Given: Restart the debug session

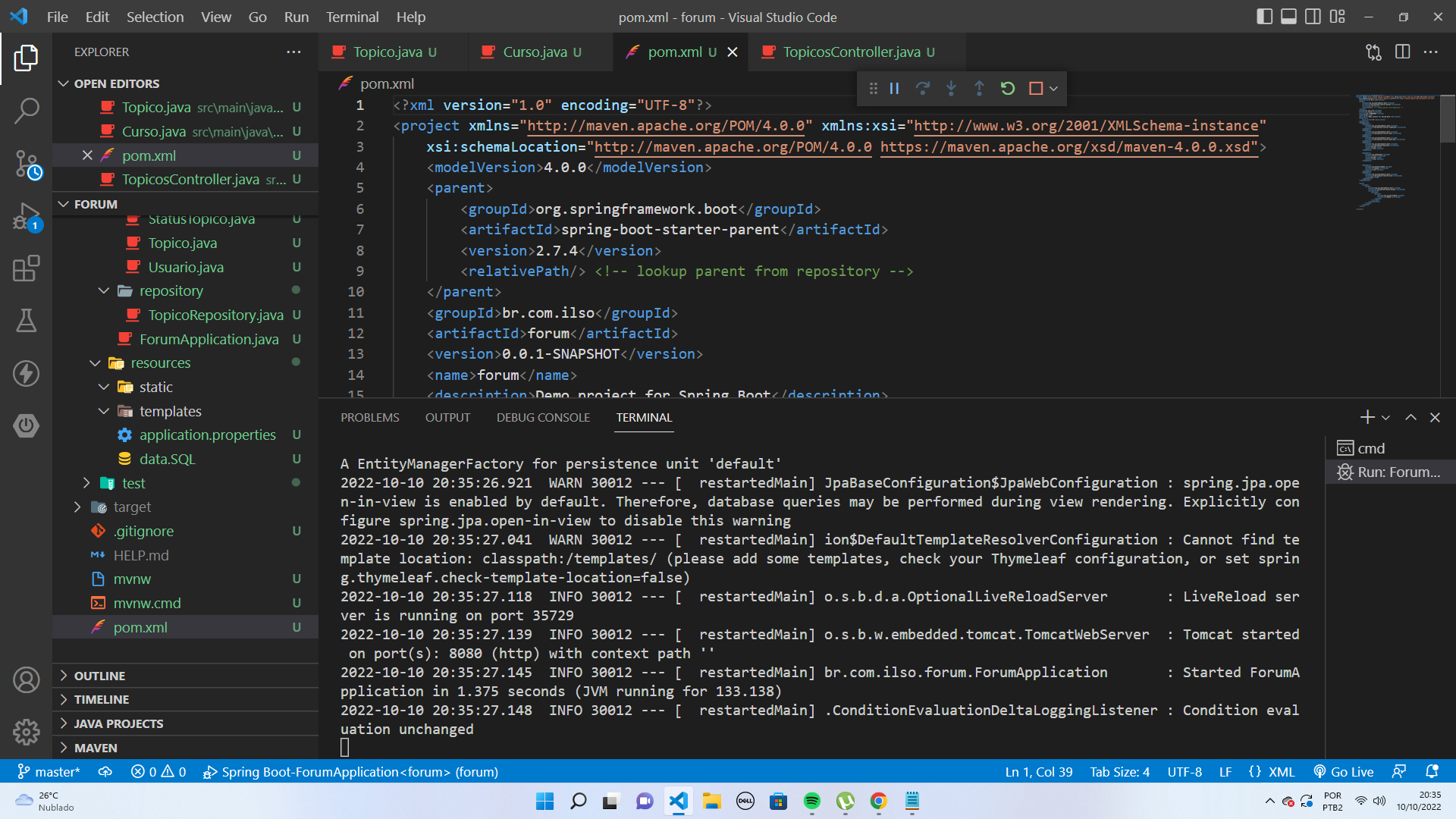Looking at the screenshot, I should pos(1007,88).
